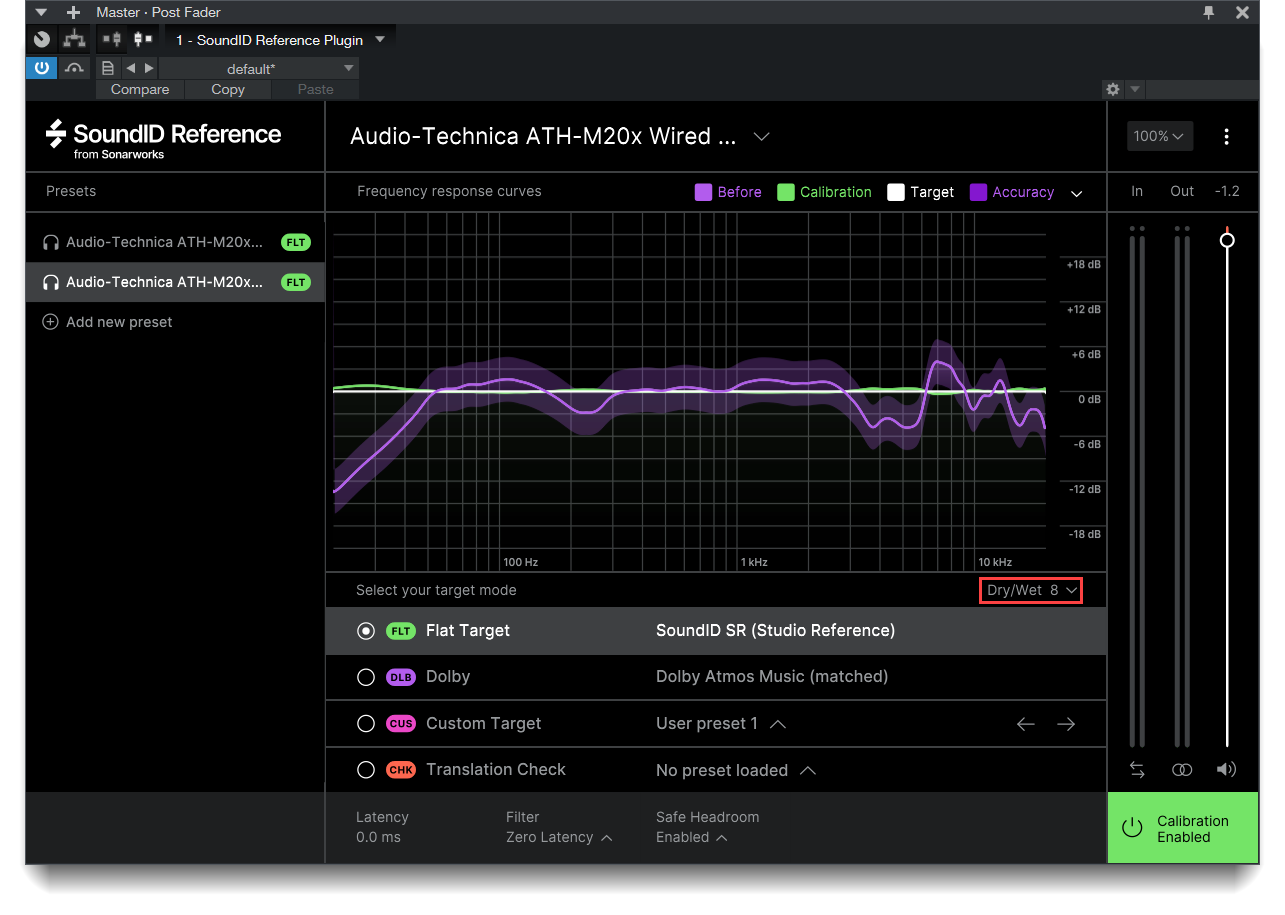Click the Out level meter
The image size is (1285, 915).
pos(1182,486)
